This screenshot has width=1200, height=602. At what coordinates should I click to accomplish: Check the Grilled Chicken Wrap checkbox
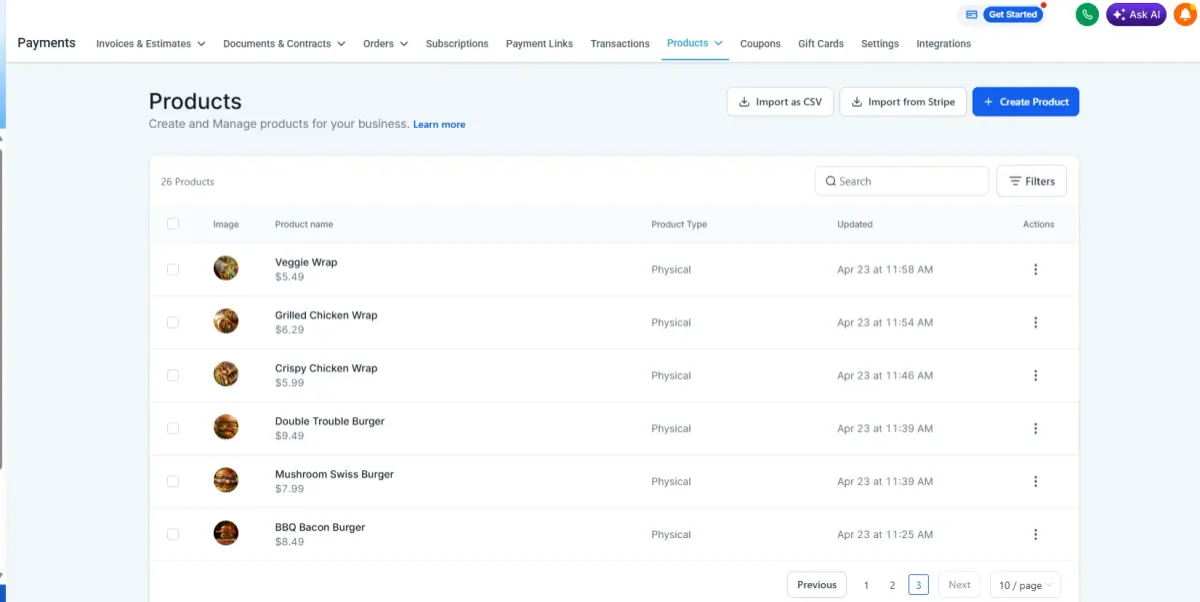pos(173,322)
